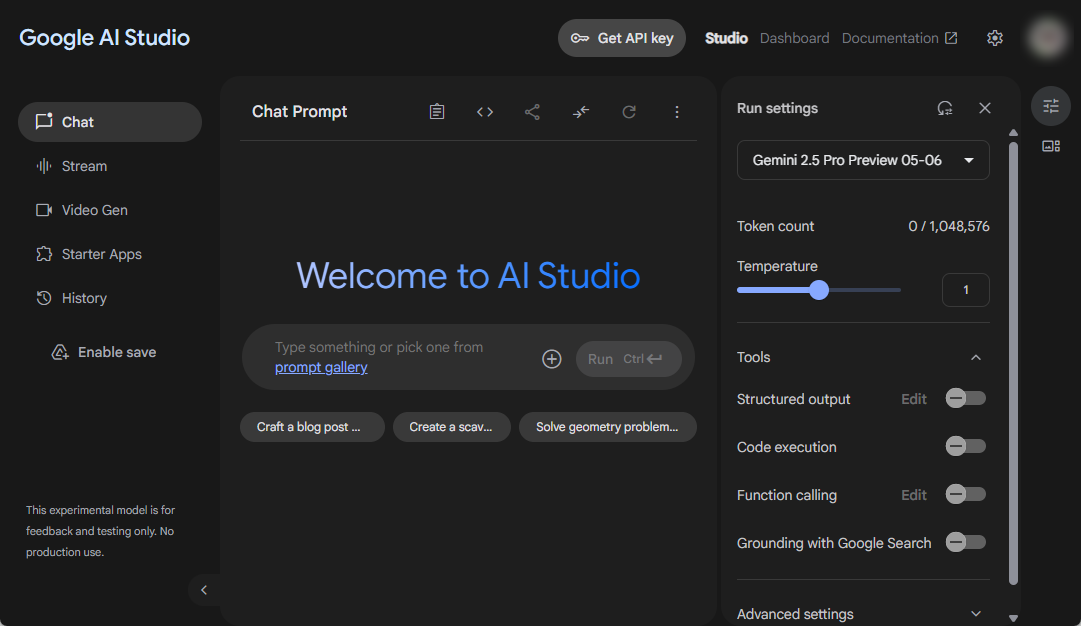Click the Get API key button

622,38
